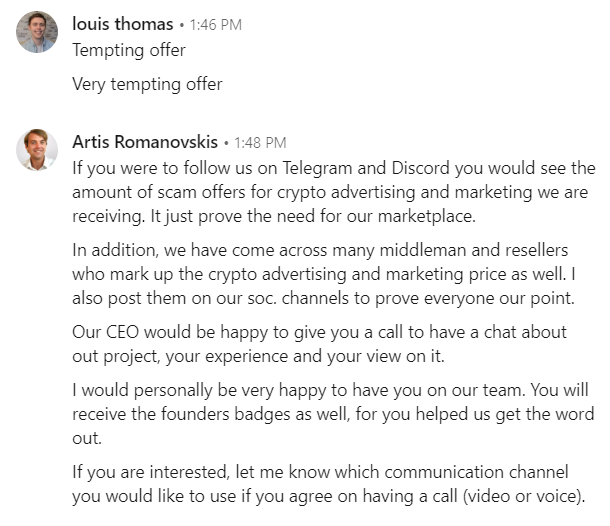Click the text "(video or voice)"
Viewport: 610px width, 526px height.
click(523, 496)
